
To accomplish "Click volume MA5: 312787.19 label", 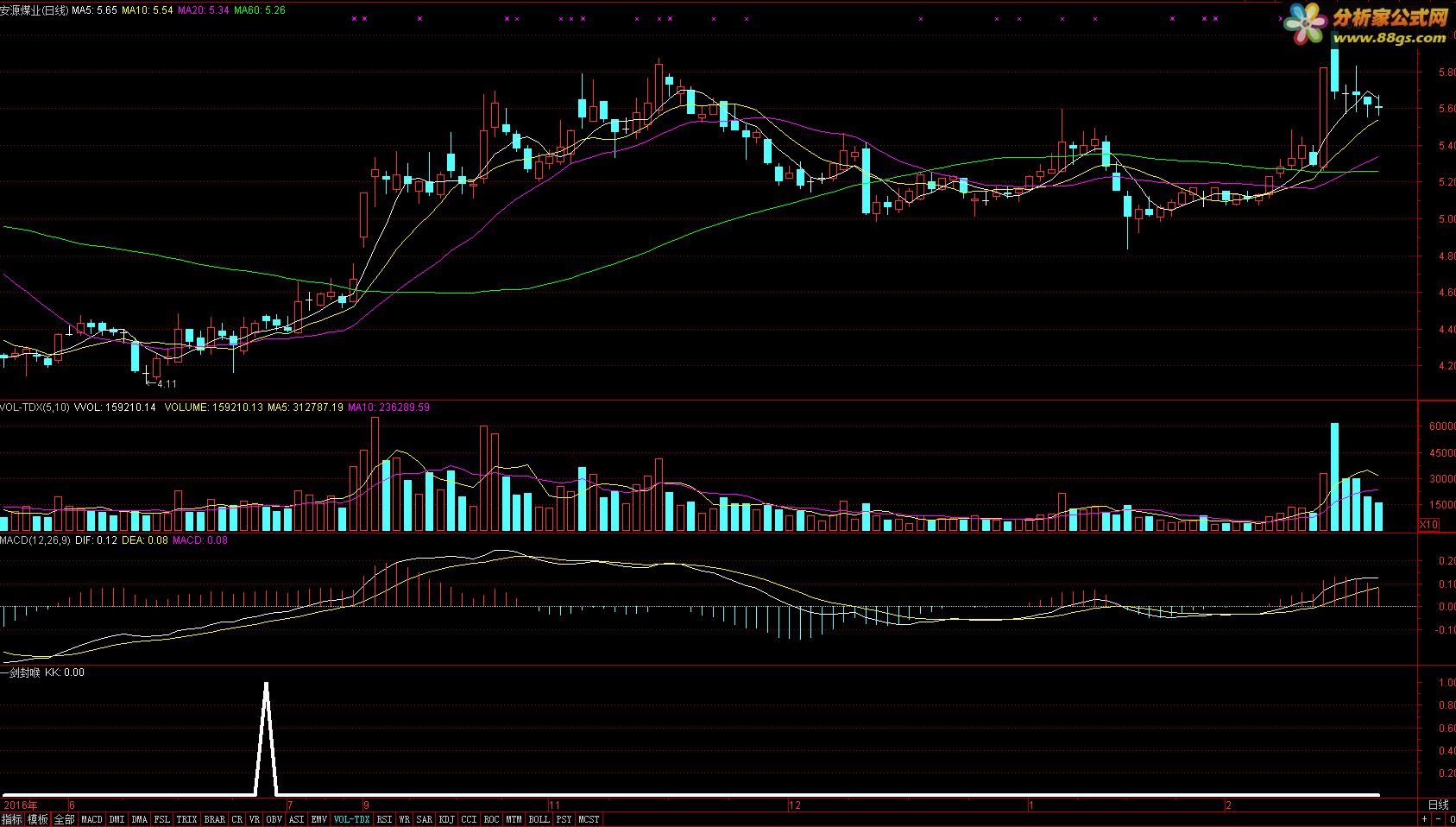I will [306, 407].
